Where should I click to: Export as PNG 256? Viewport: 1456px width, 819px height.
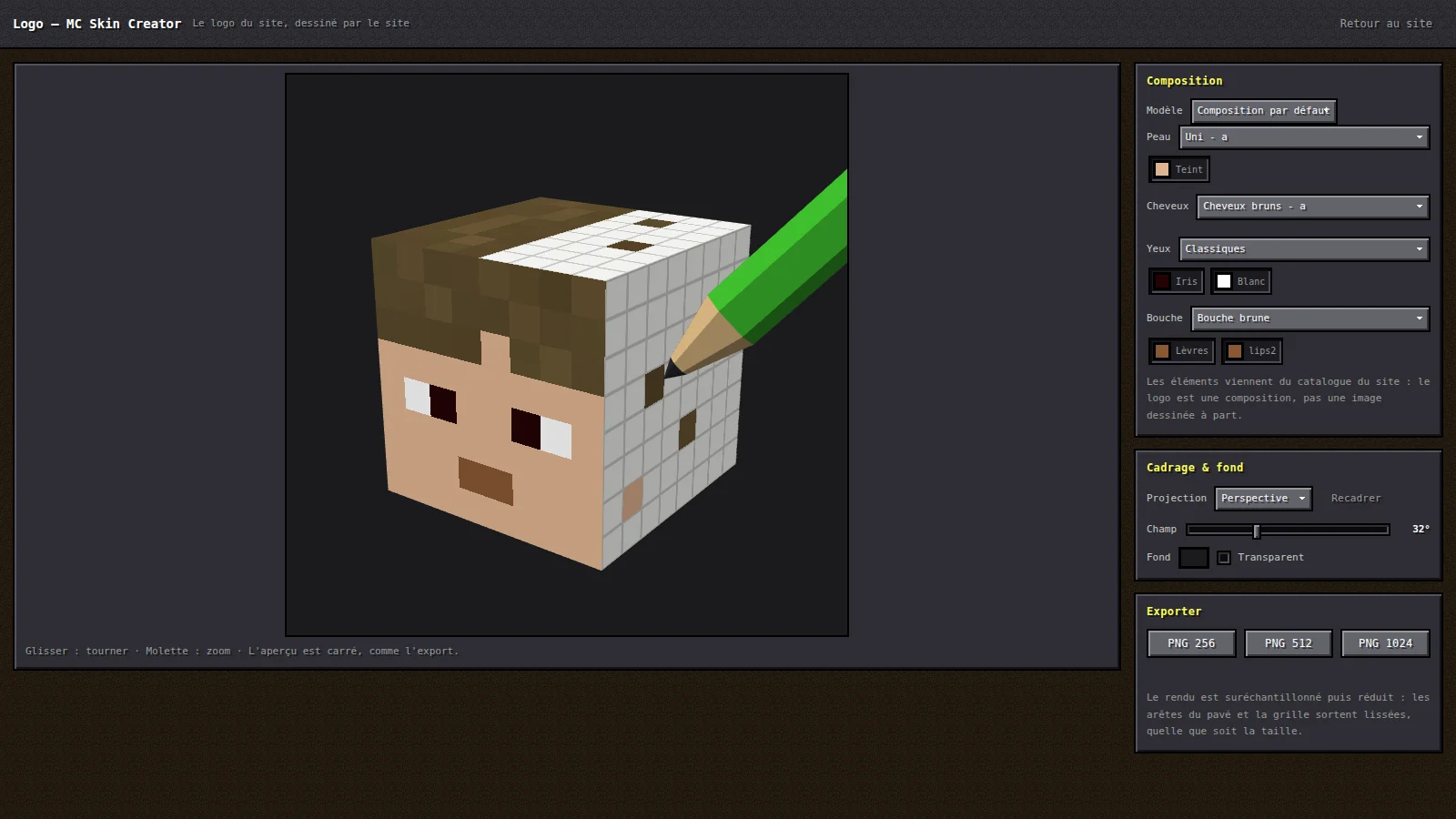pos(1191,643)
